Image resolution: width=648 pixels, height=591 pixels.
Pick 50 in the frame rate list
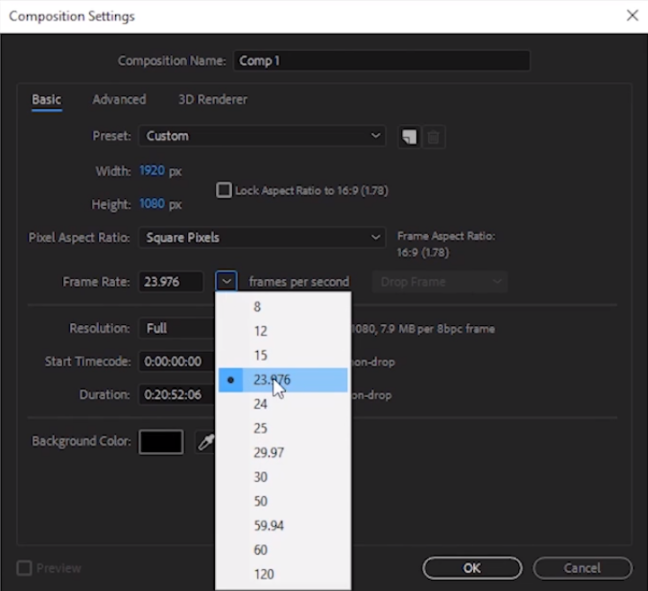pos(283,501)
